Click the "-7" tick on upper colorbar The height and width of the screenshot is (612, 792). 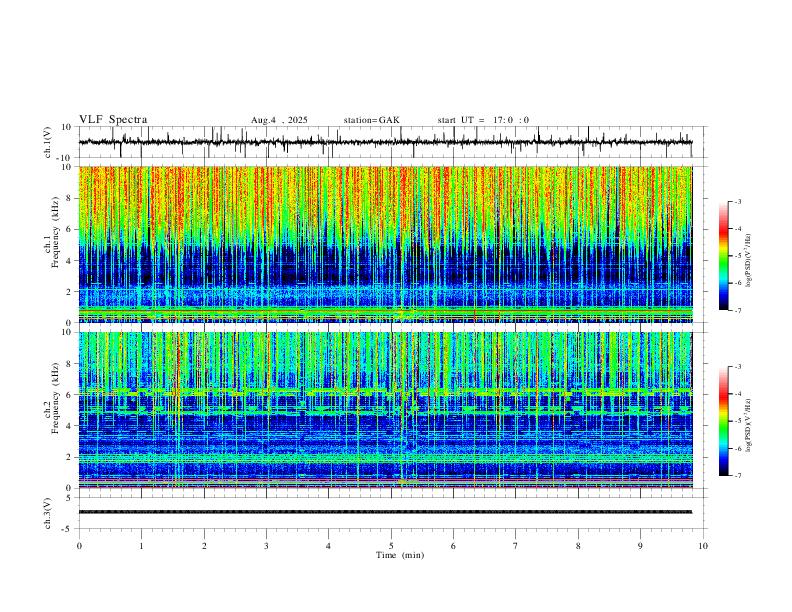click(x=738, y=310)
